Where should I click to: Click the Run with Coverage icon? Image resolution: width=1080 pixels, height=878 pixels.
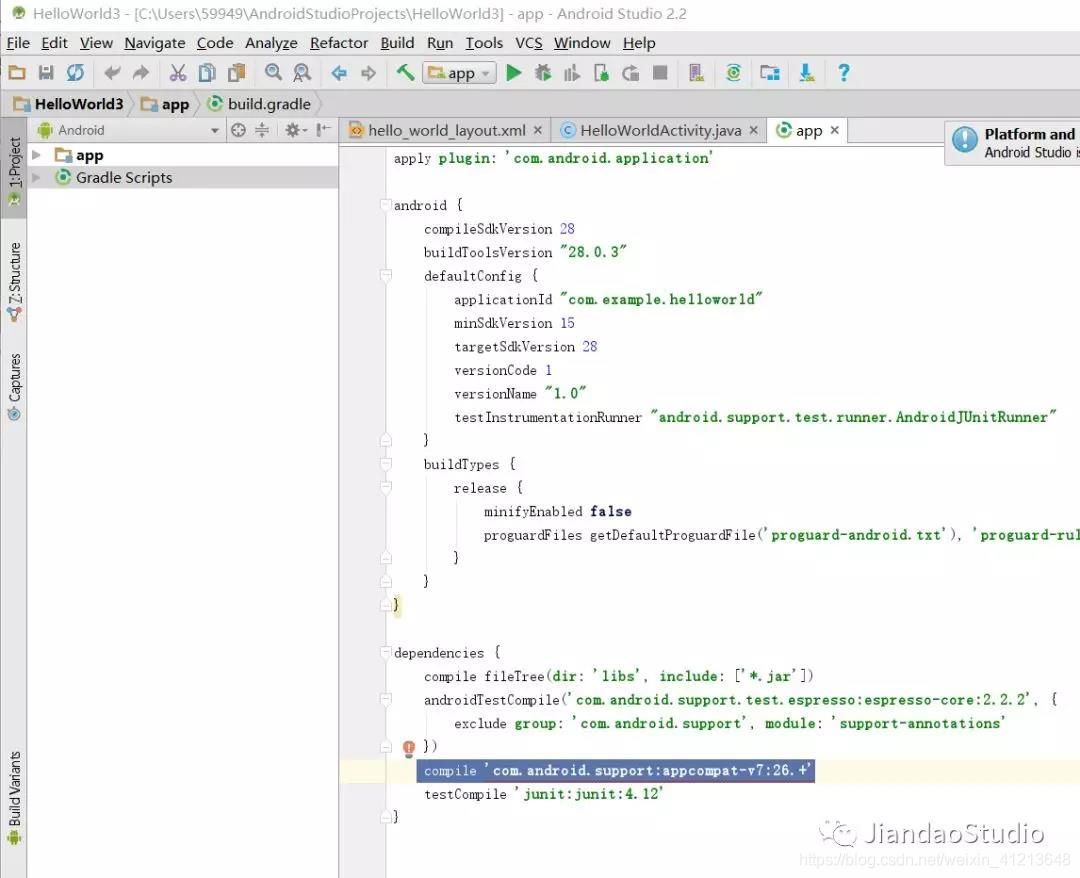572,72
